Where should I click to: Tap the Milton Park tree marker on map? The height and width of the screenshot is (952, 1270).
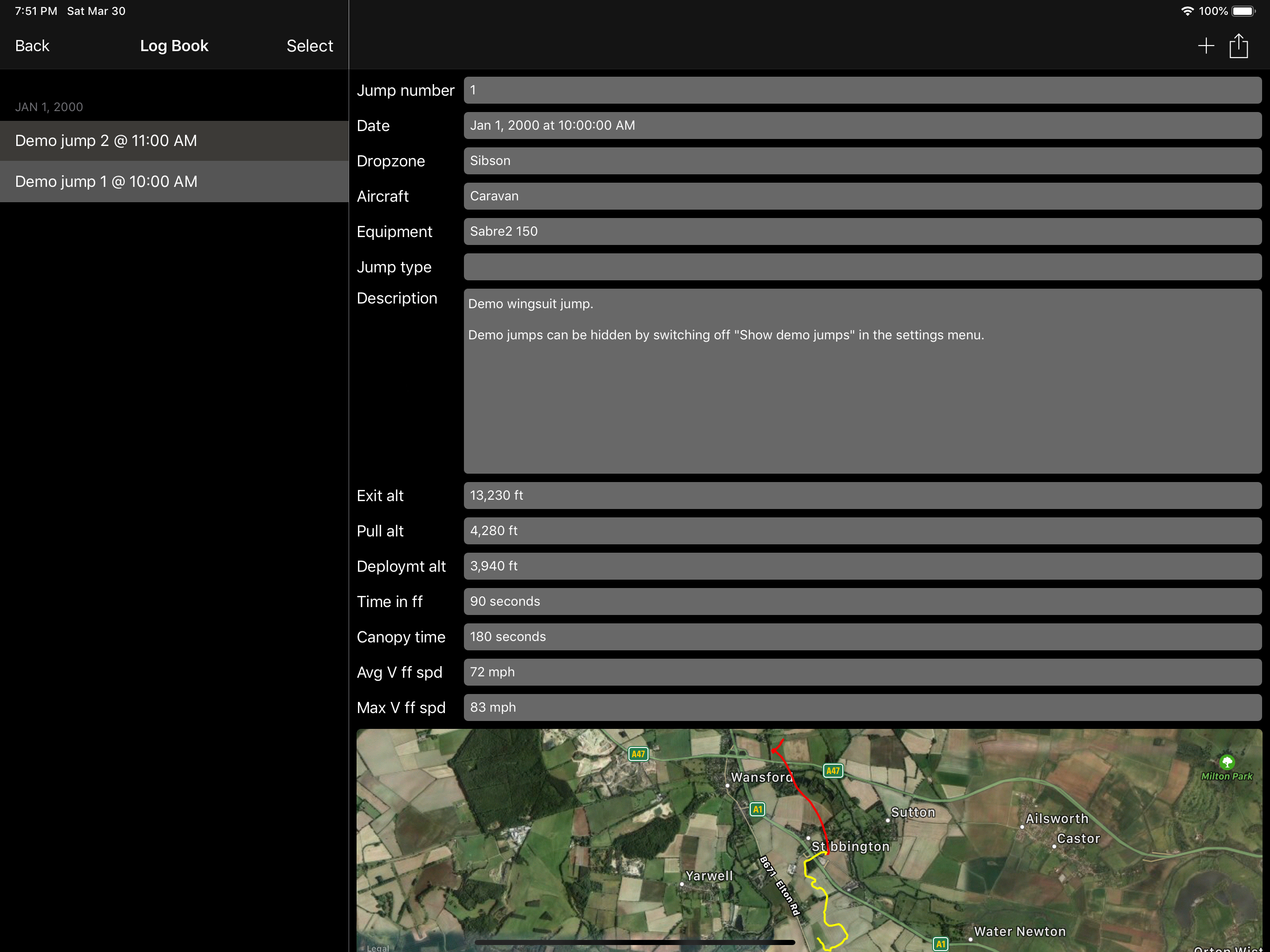1227,762
